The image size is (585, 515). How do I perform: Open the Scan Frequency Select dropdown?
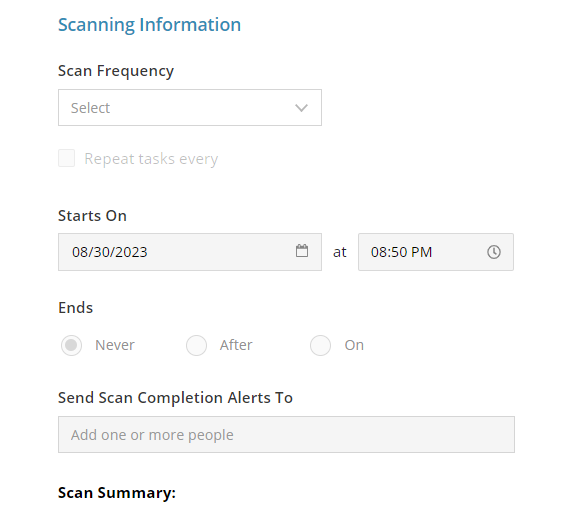click(190, 107)
